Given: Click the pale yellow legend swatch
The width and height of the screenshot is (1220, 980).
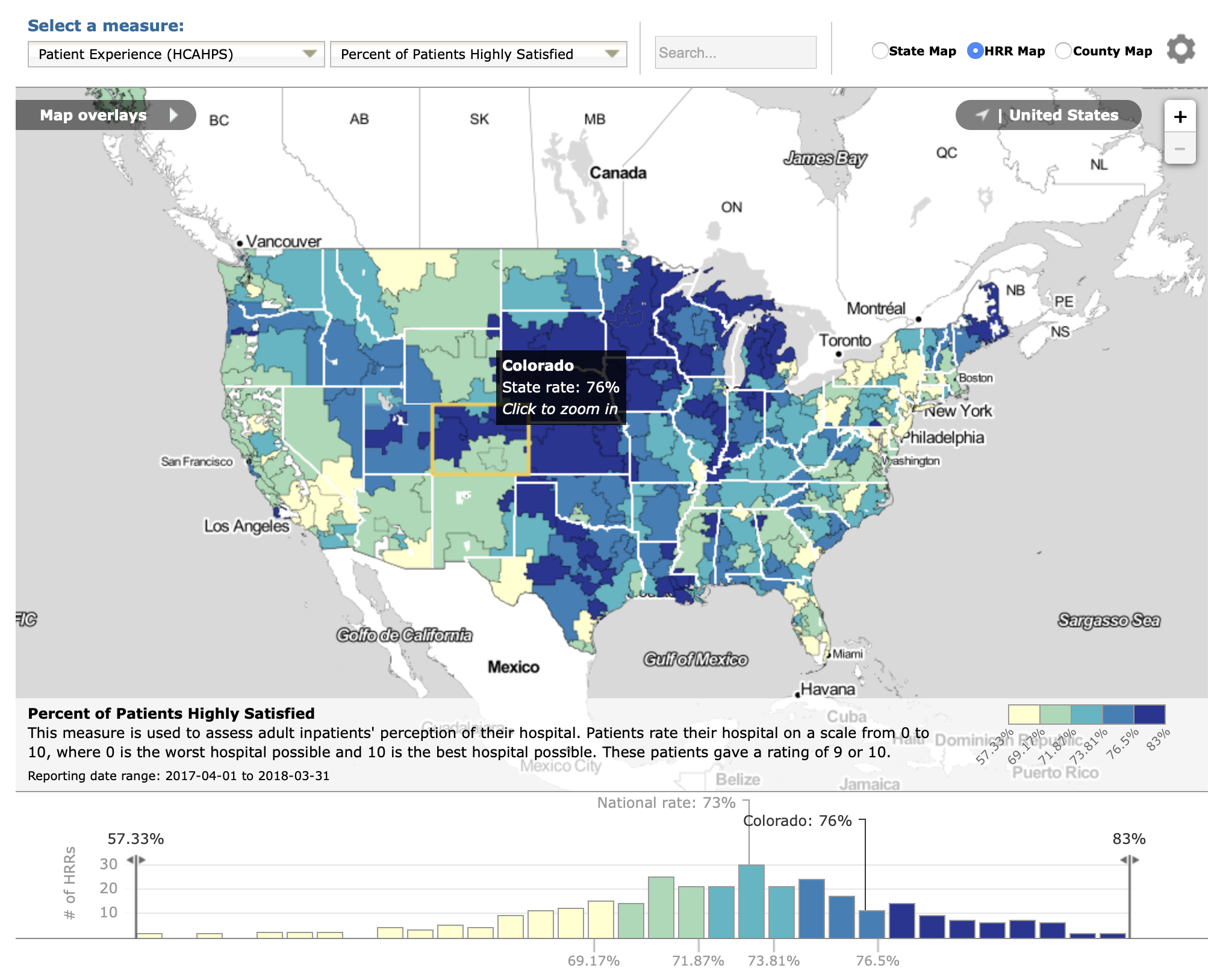Looking at the screenshot, I should coord(1024,715).
